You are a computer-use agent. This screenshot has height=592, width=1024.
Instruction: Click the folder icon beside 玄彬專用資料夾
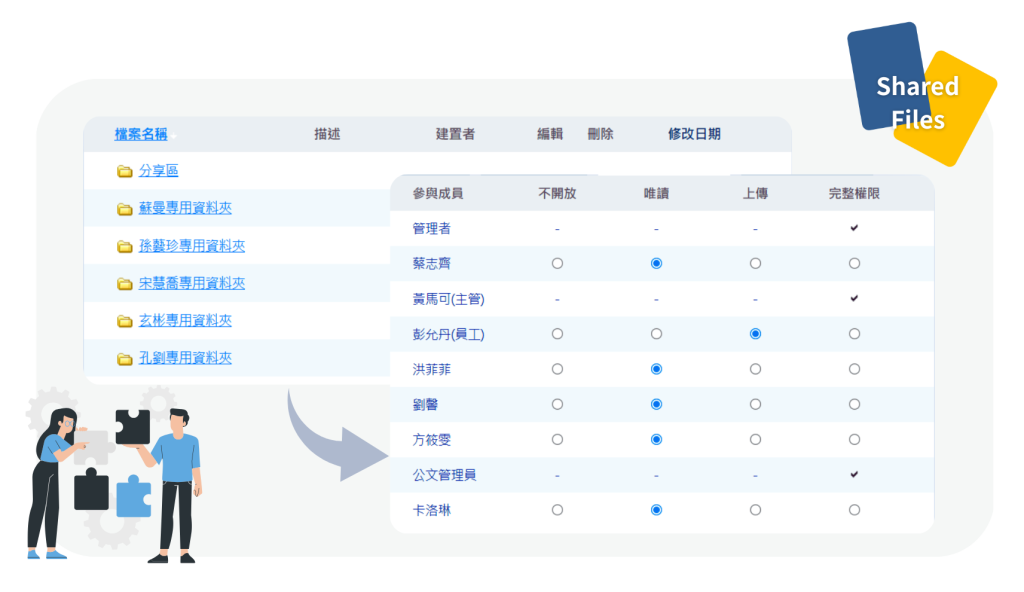click(x=125, y=321)
